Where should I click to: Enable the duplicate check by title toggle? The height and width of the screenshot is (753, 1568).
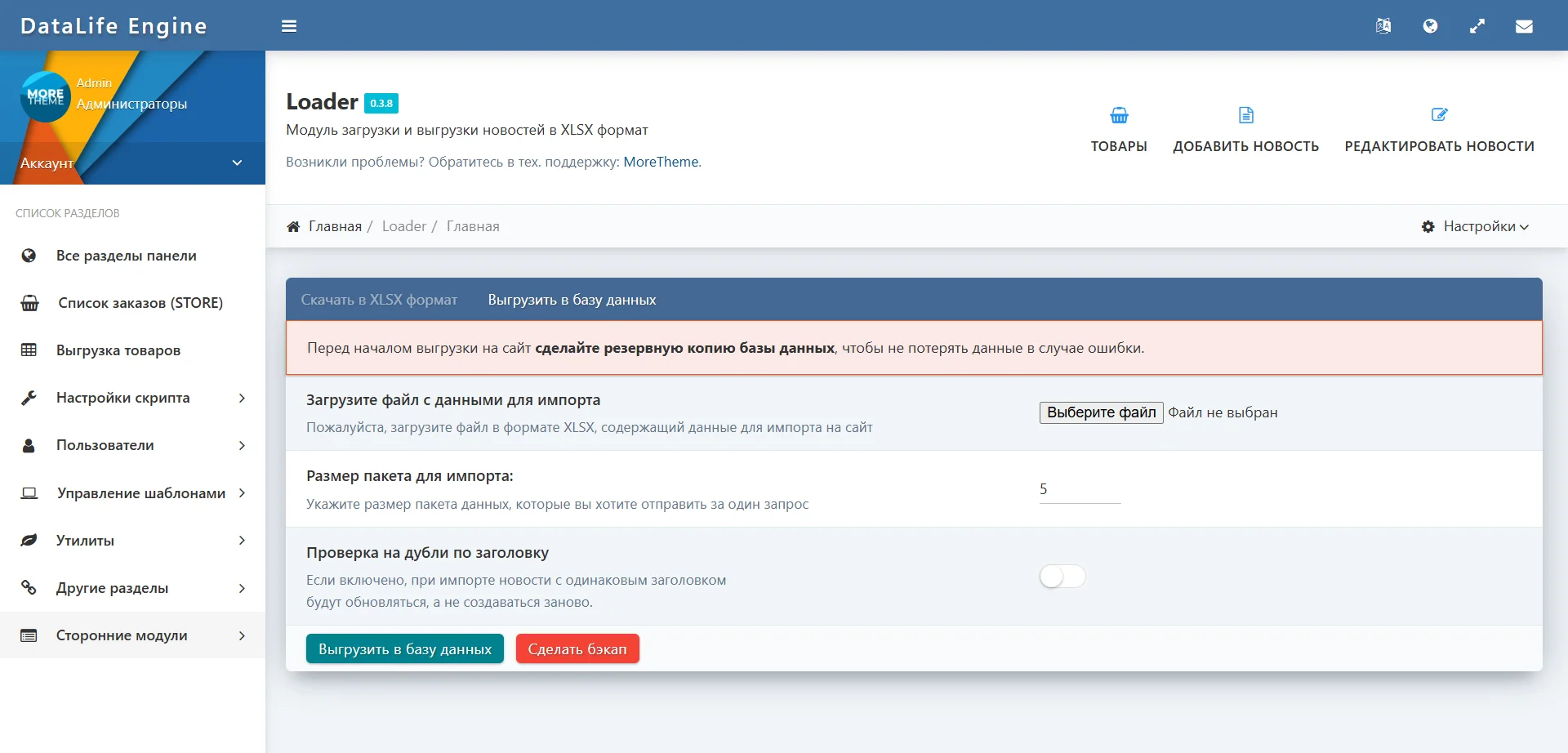[x=1062, y=577]
